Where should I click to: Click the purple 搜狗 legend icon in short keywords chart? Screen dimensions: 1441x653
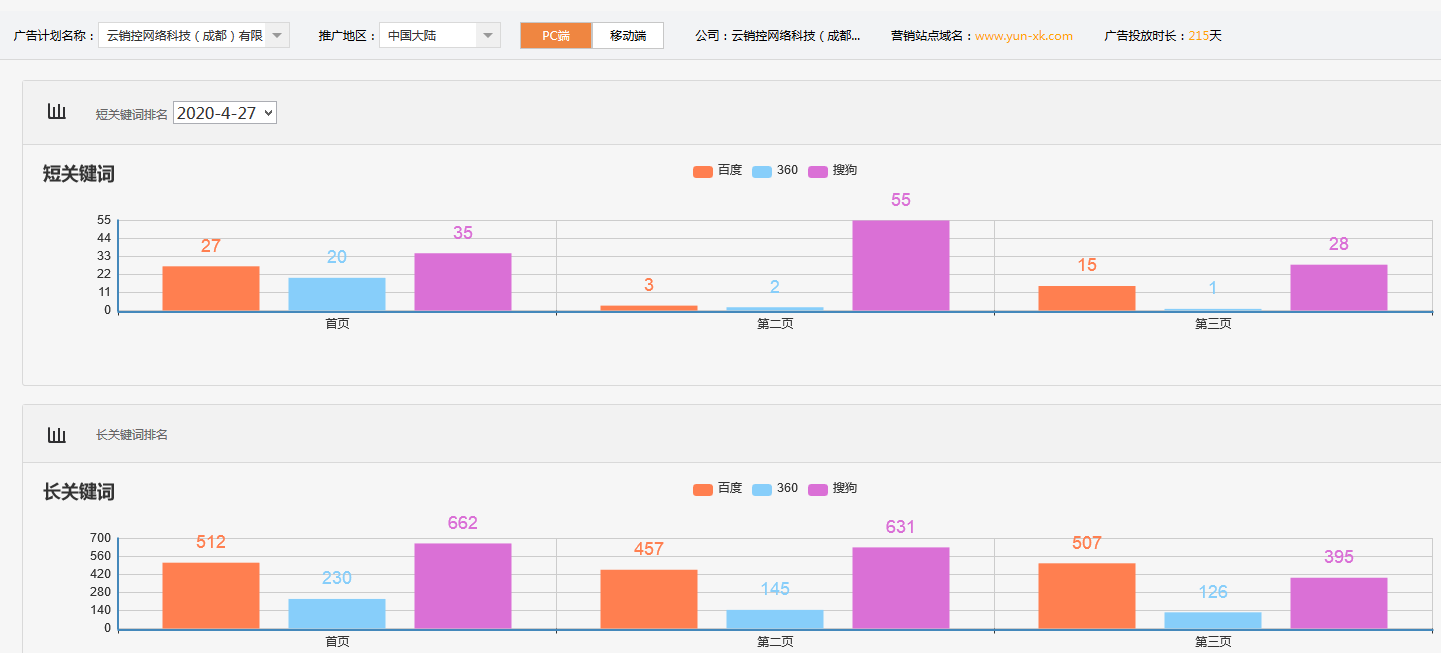(x=819, y=170)
